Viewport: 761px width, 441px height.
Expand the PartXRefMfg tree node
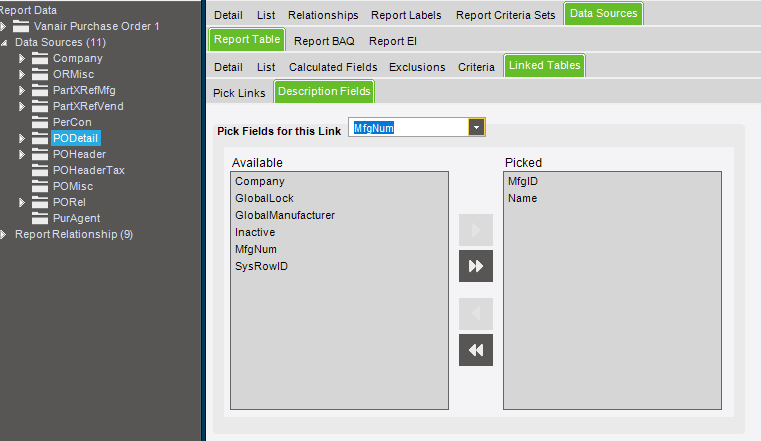tap(21, 91)
